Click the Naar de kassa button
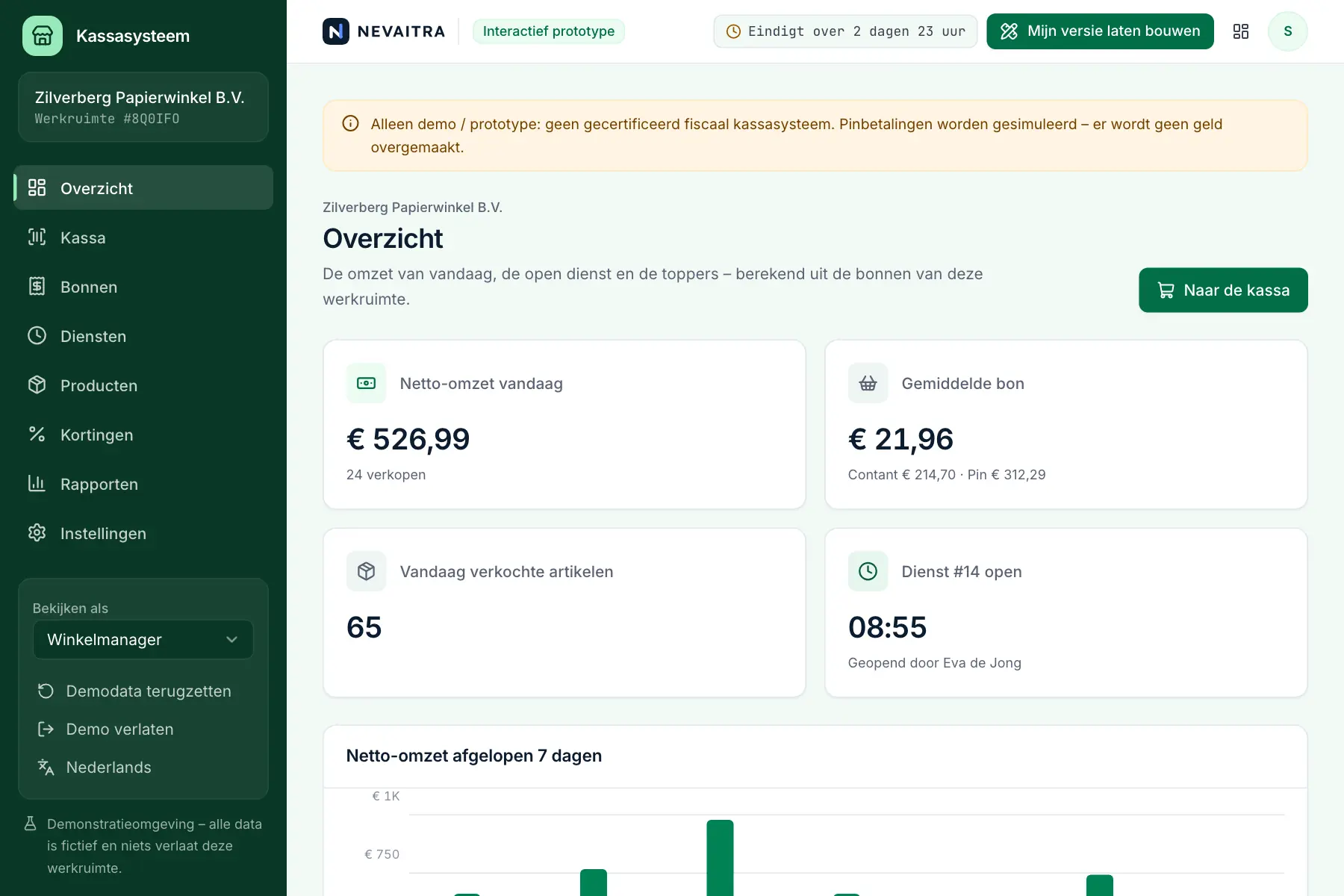 [1223, 290]
